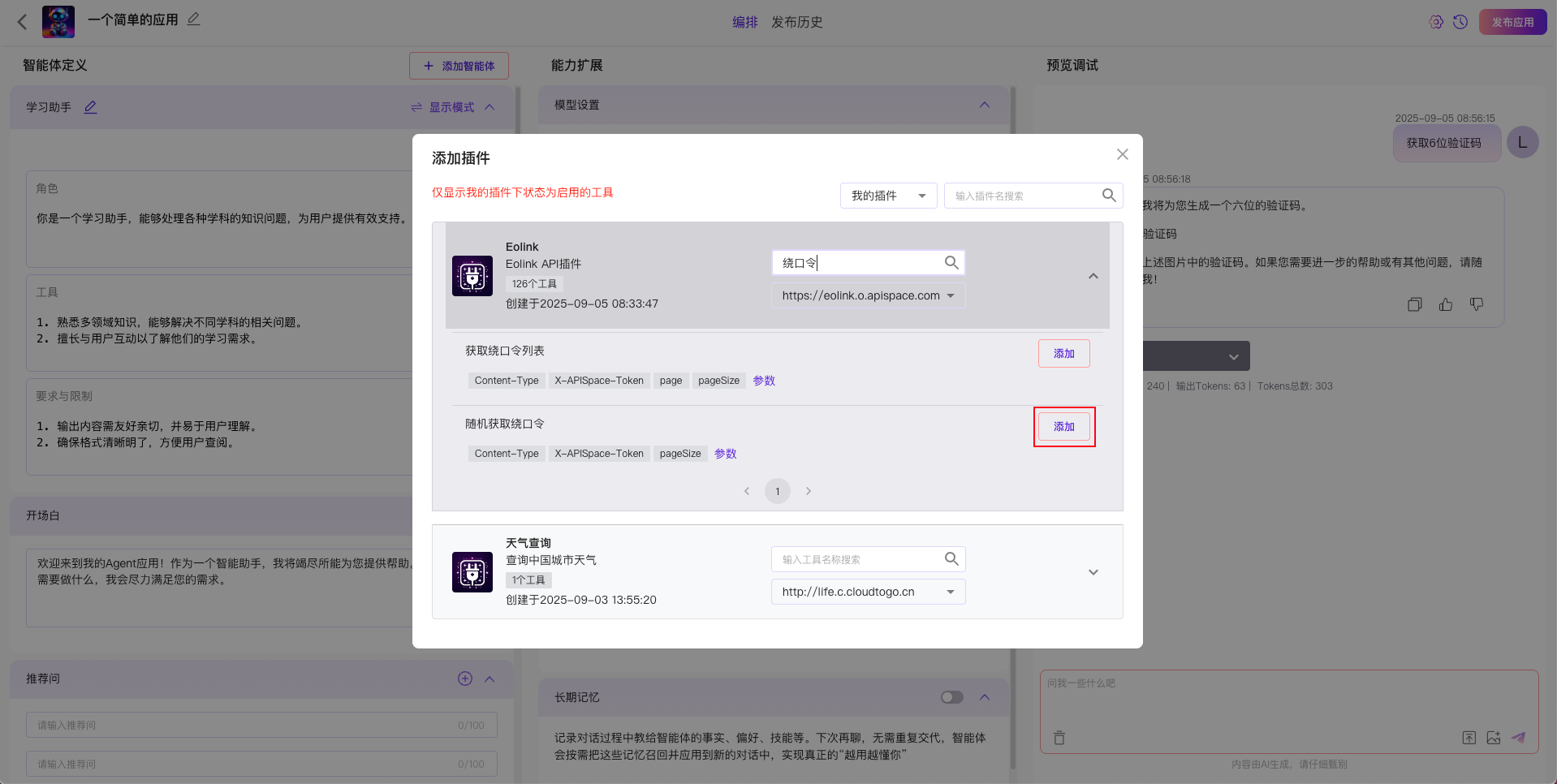
Task: Click the app avatar image
Action: 58,22
